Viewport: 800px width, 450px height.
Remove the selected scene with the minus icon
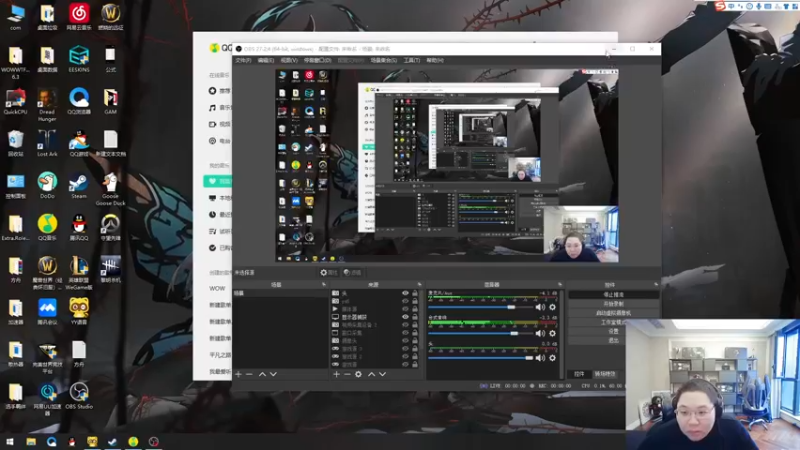coord(249,374)
